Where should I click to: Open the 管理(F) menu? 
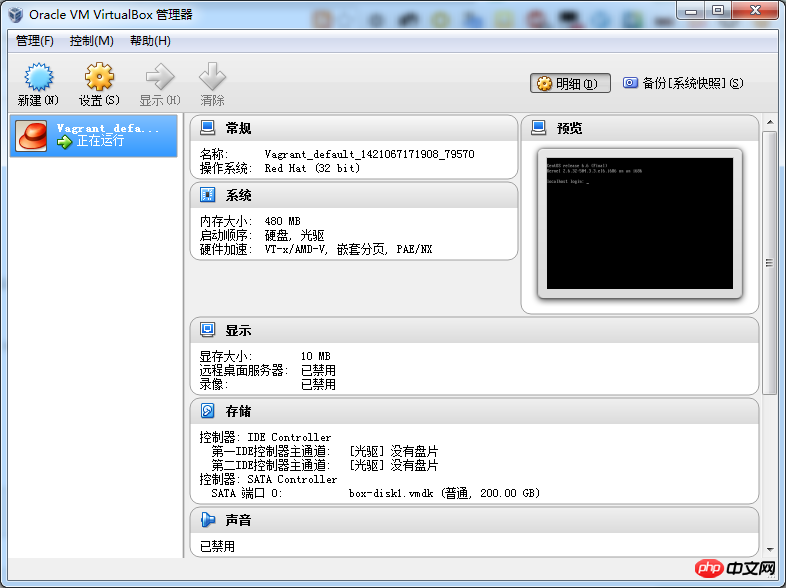[35, 41]
